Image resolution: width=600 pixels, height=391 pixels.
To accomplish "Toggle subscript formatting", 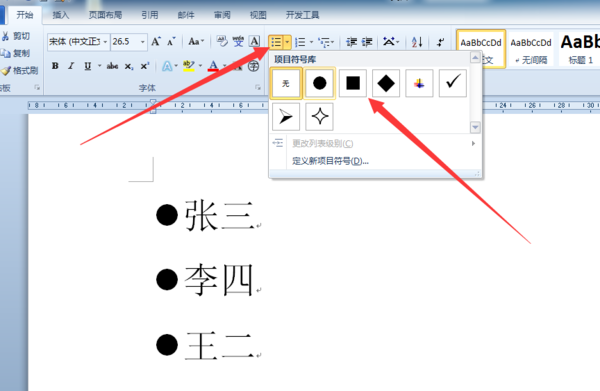I will tap(129, 66).
